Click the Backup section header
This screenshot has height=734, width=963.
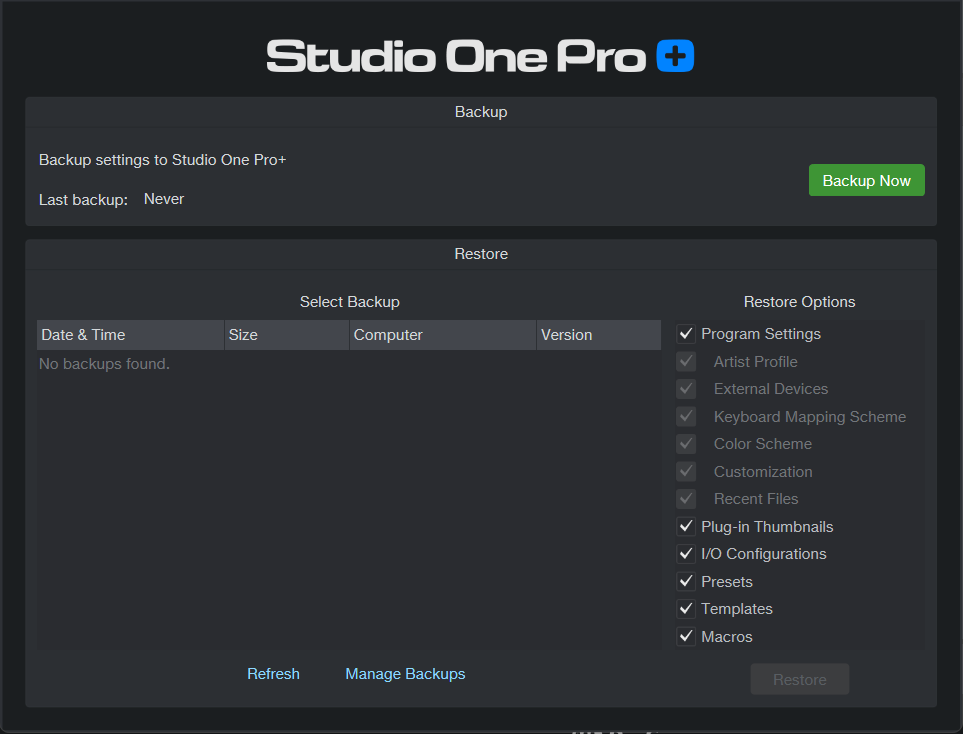[481, 112]
